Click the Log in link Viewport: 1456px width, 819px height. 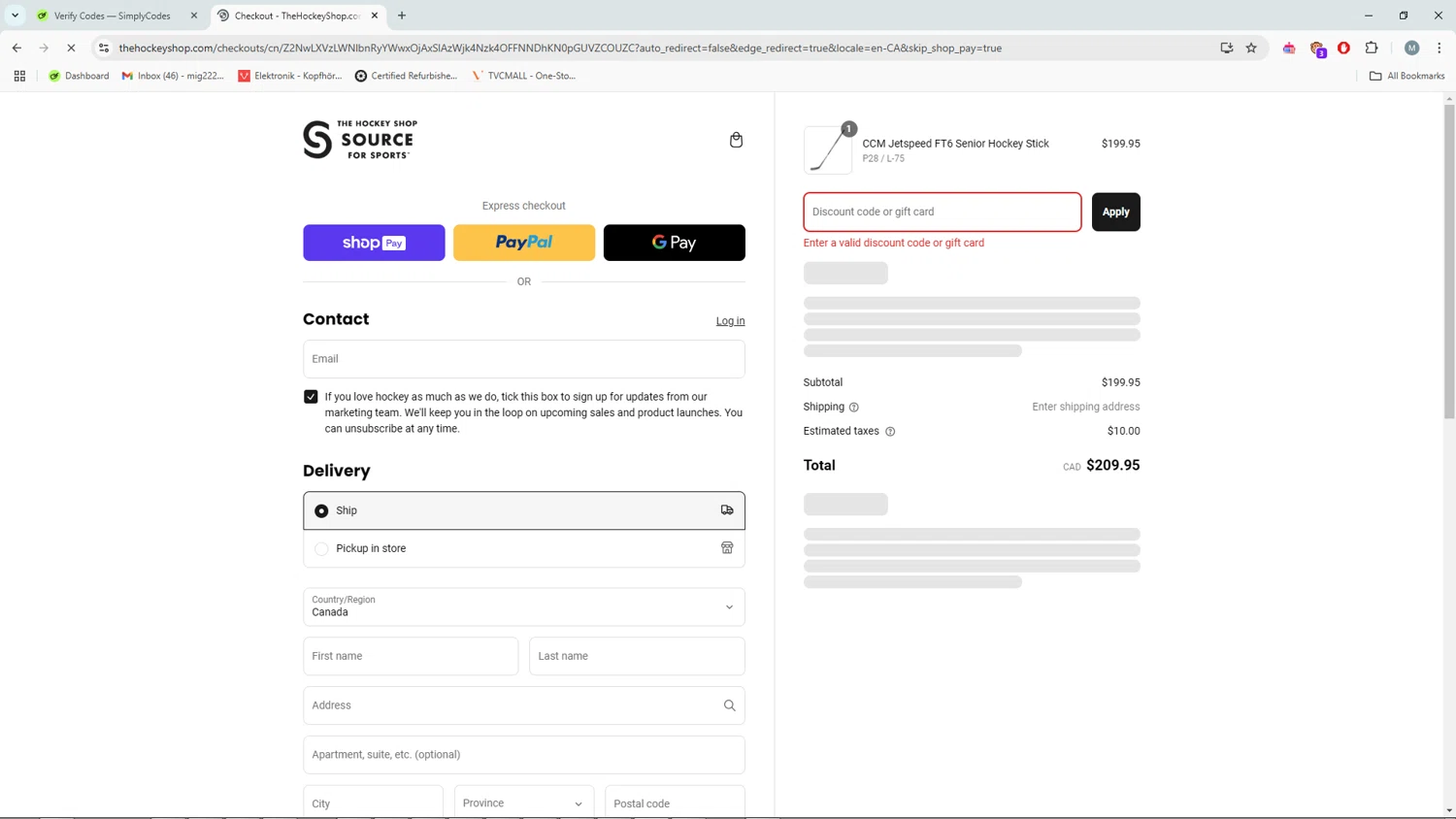coord(730,321)
